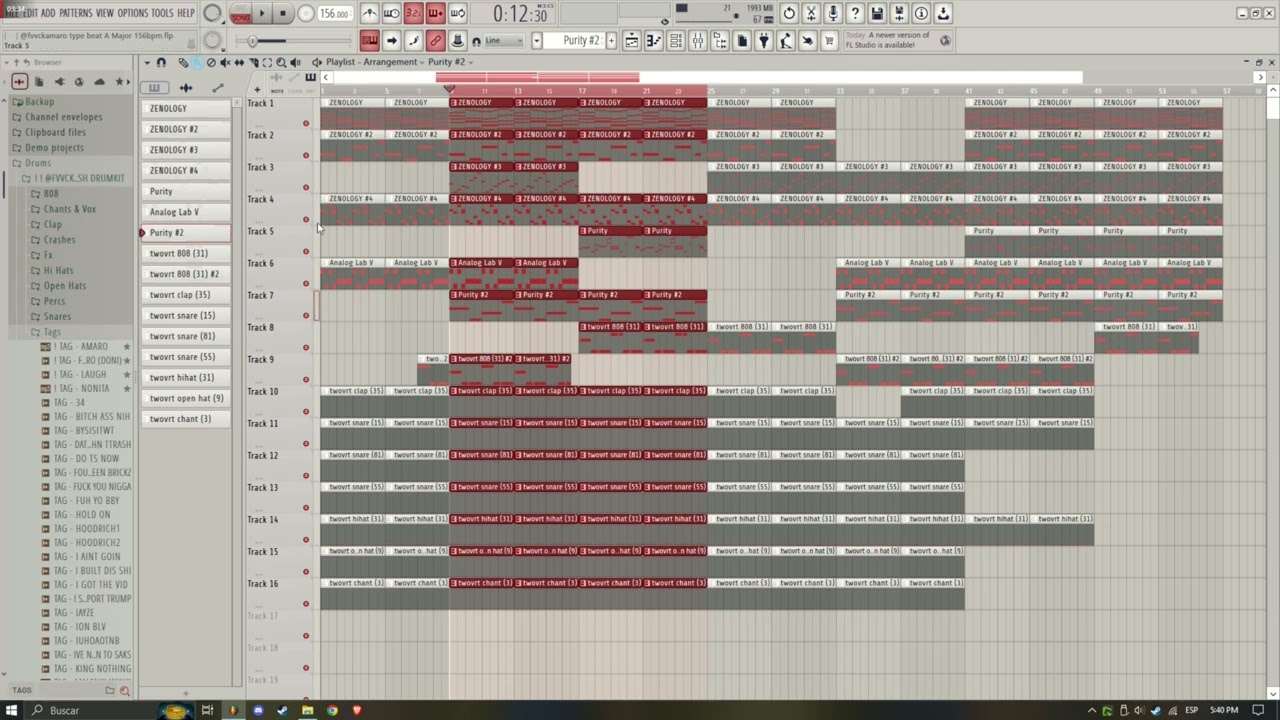Click Play on the transport
This screenshot has width=1280, height=720.
[262, 14]
